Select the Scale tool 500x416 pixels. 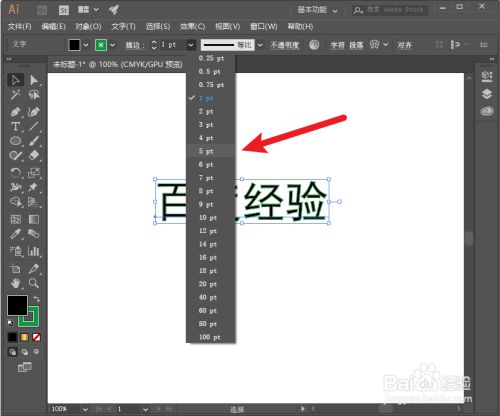[x=34, y=173]
